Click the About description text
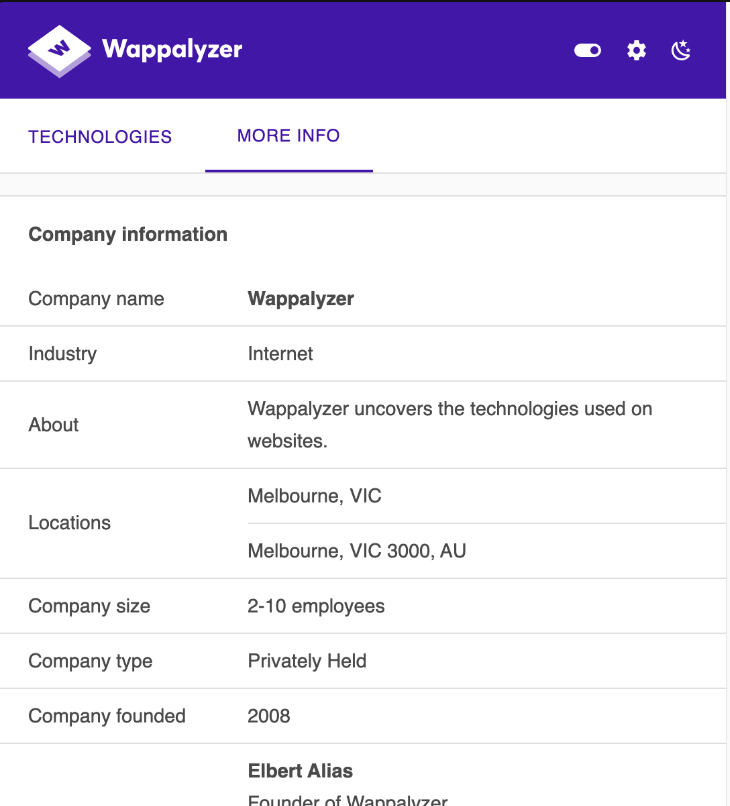This screenshot has width=730, height=806. coord(450,425)
